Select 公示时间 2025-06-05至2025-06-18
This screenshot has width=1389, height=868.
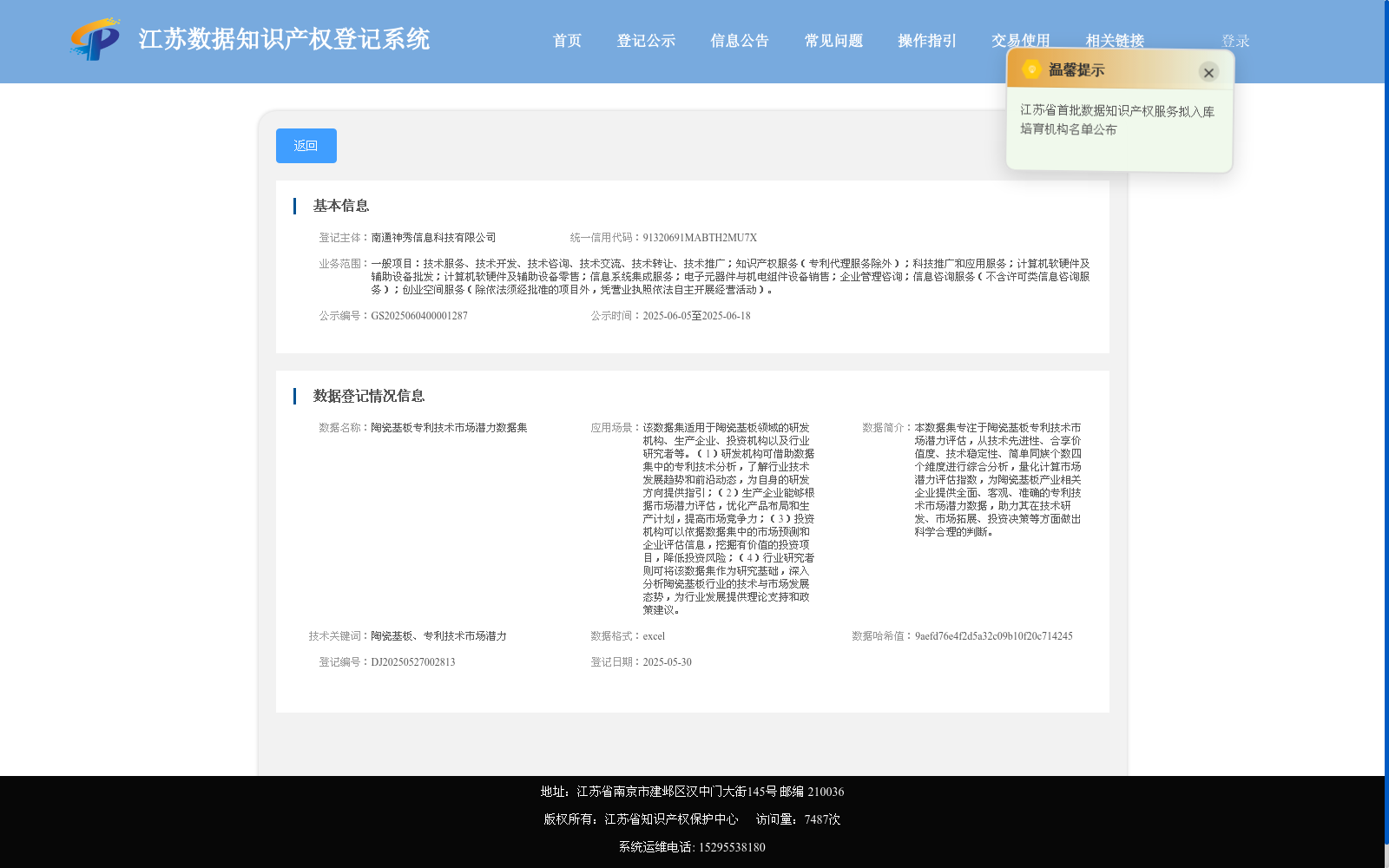click(x=696, y=316)
